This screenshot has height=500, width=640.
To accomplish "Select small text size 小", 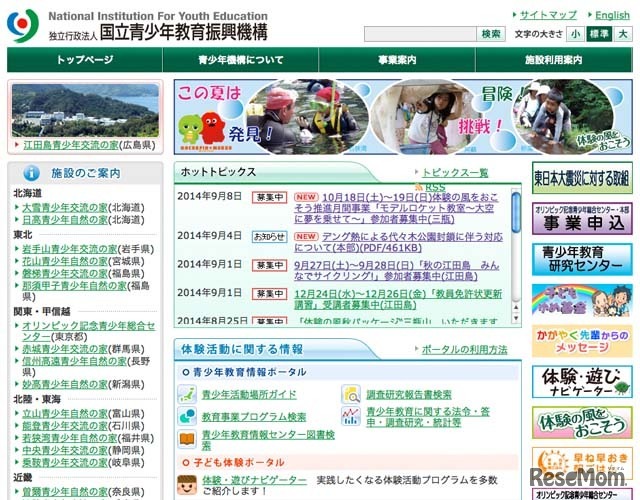I will [575, 34].
